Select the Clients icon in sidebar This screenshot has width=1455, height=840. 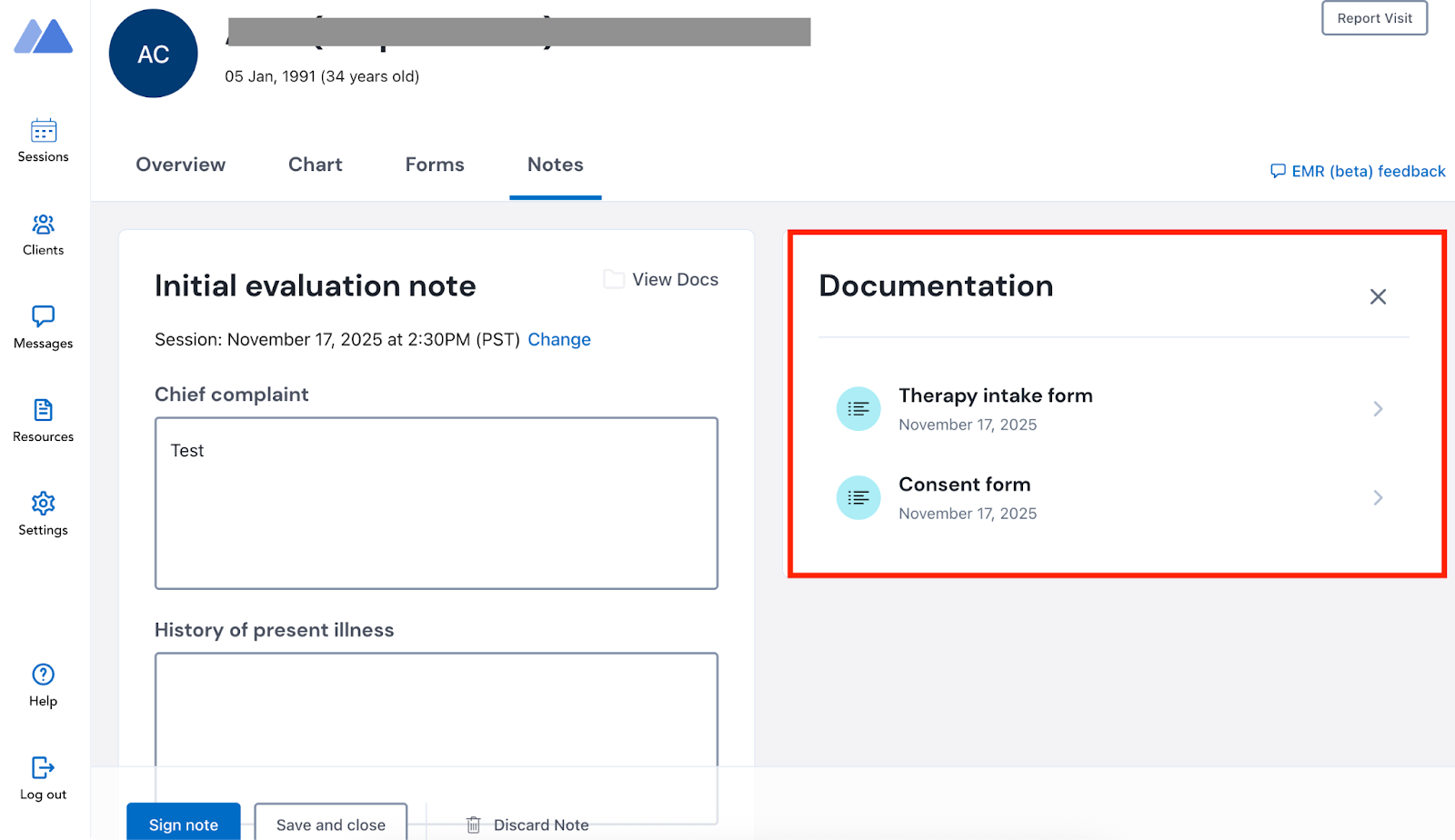pyautogui.click(x=43, y=225)
